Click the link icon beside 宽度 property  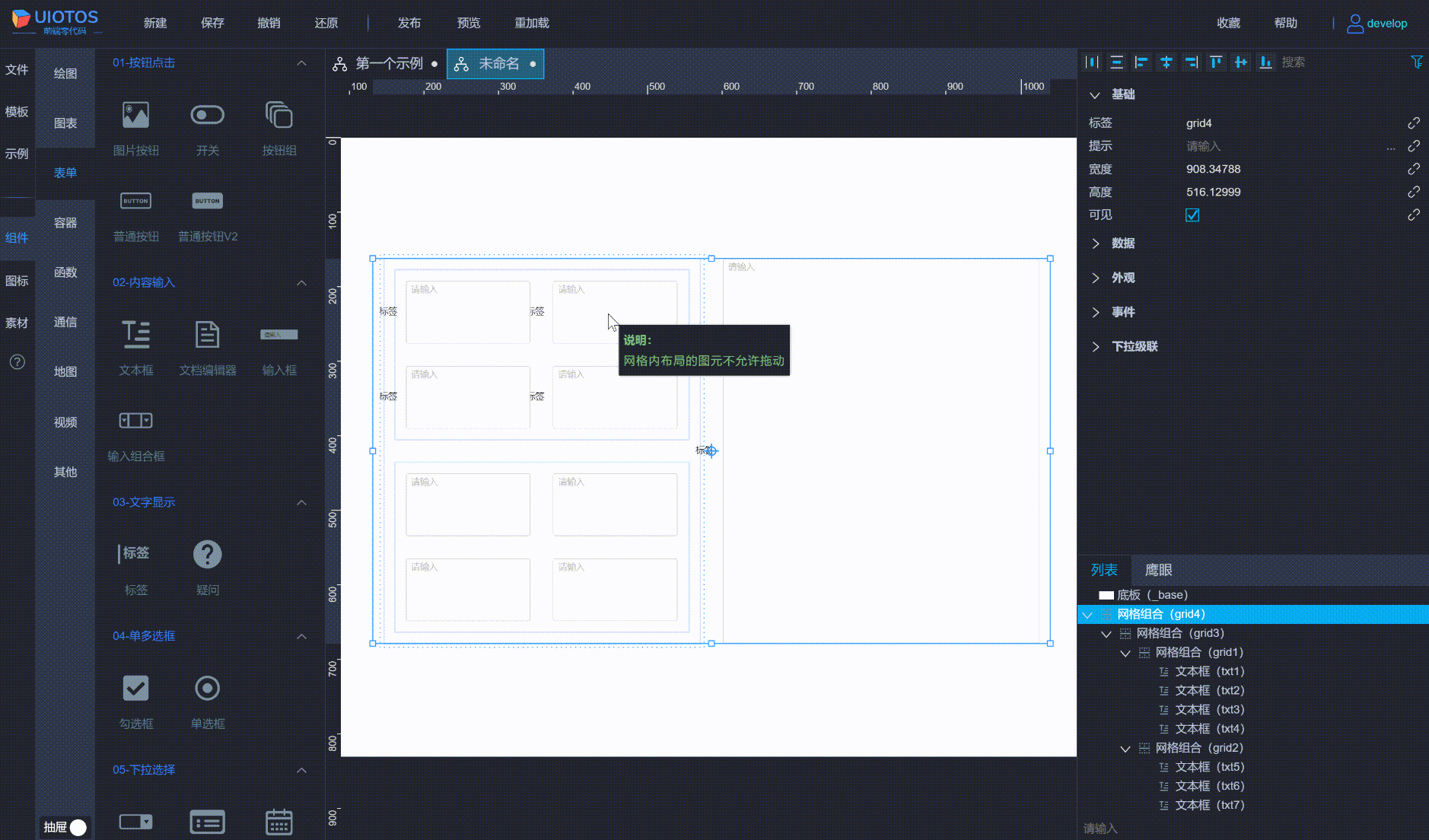point(1413,169)
